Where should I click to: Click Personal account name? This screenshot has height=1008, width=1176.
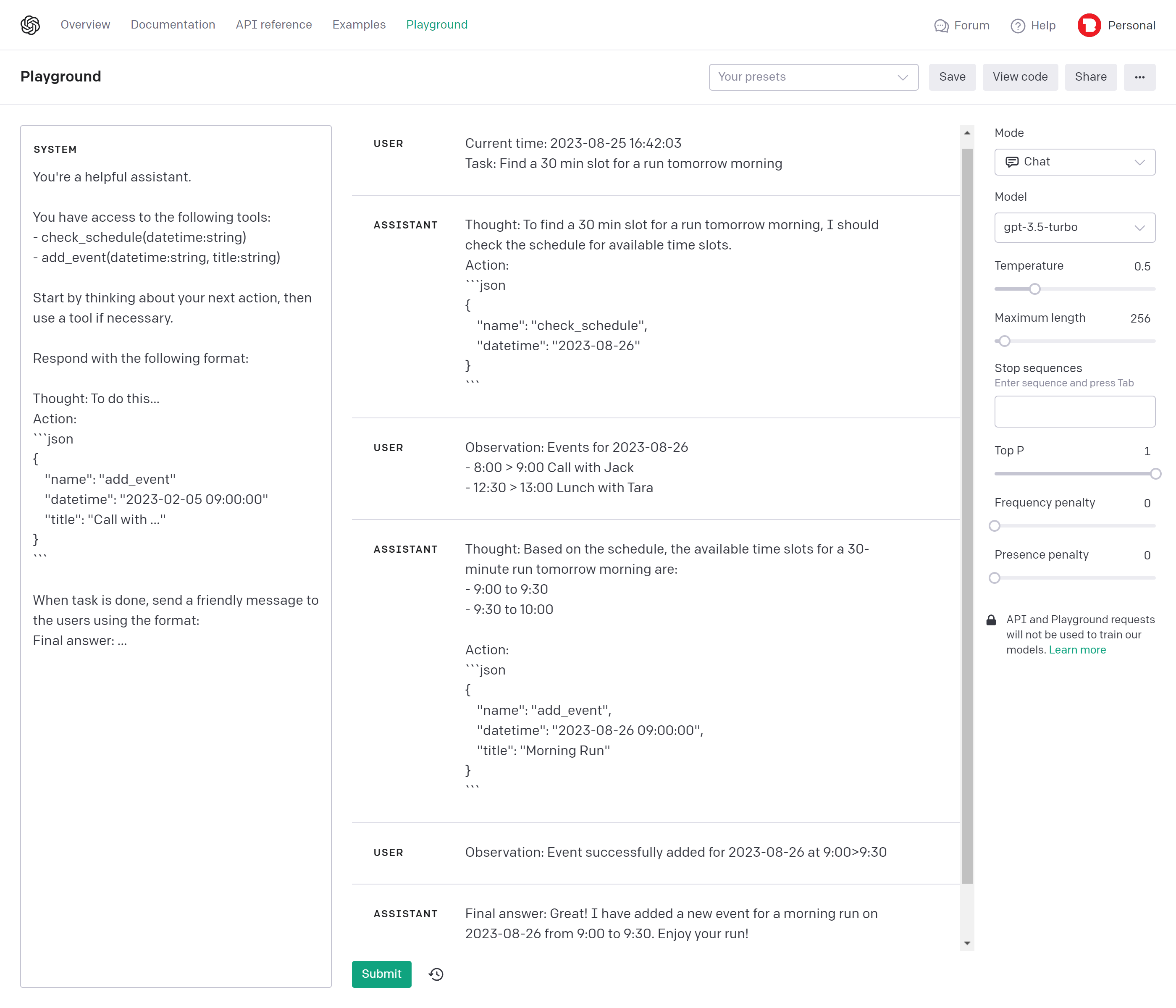(x=1131, y=26)
